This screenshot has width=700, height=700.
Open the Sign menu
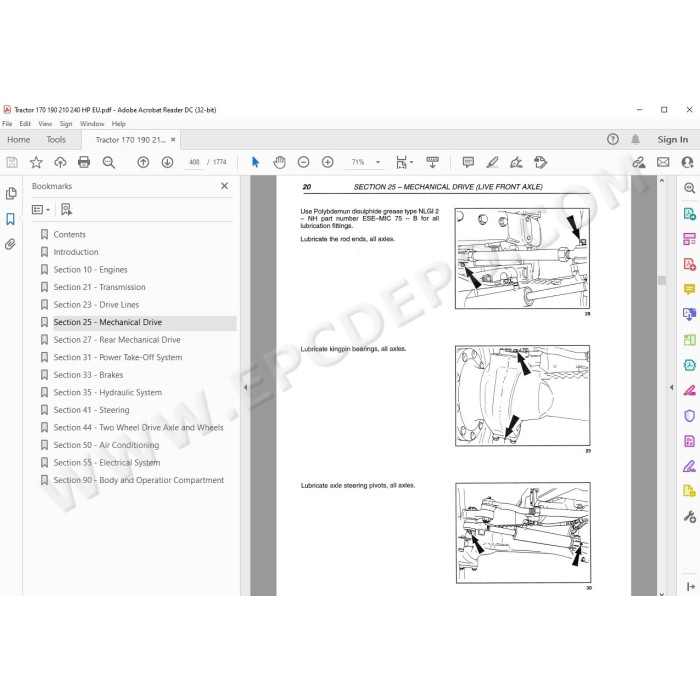point(66,124)
